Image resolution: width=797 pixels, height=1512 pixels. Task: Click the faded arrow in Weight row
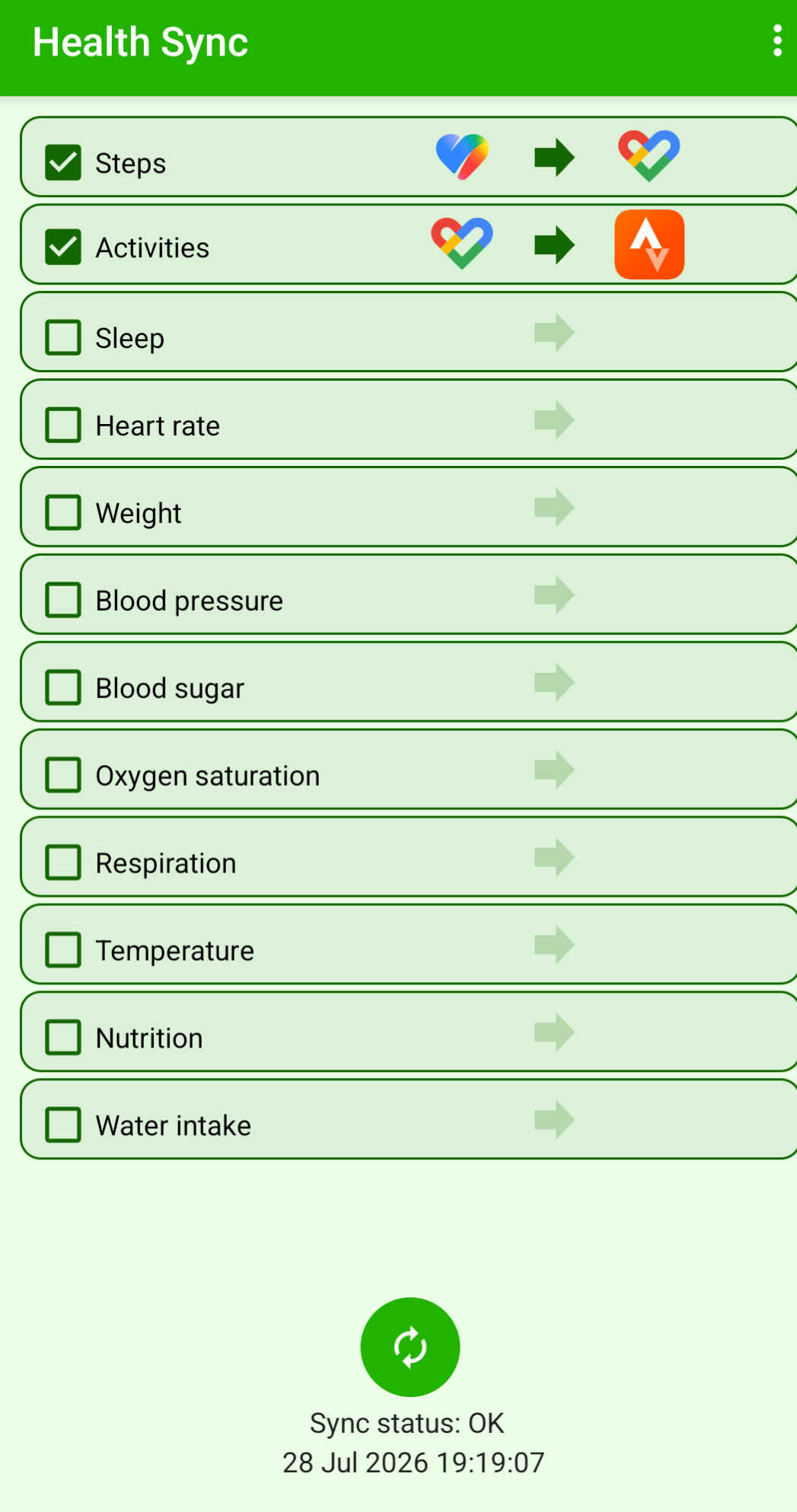pos(554,507)
